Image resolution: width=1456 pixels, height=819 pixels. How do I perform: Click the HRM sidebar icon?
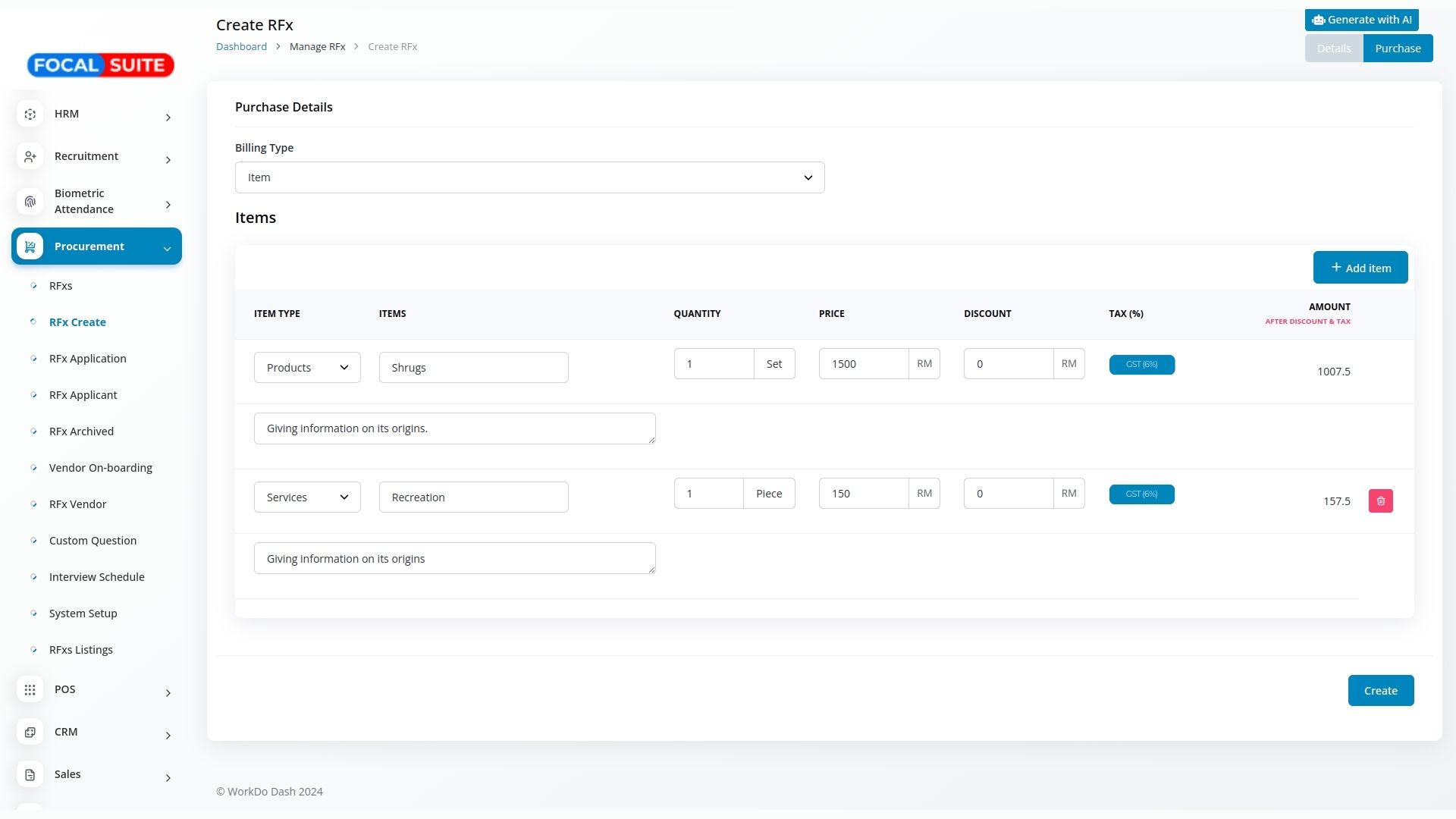point(30,115)
